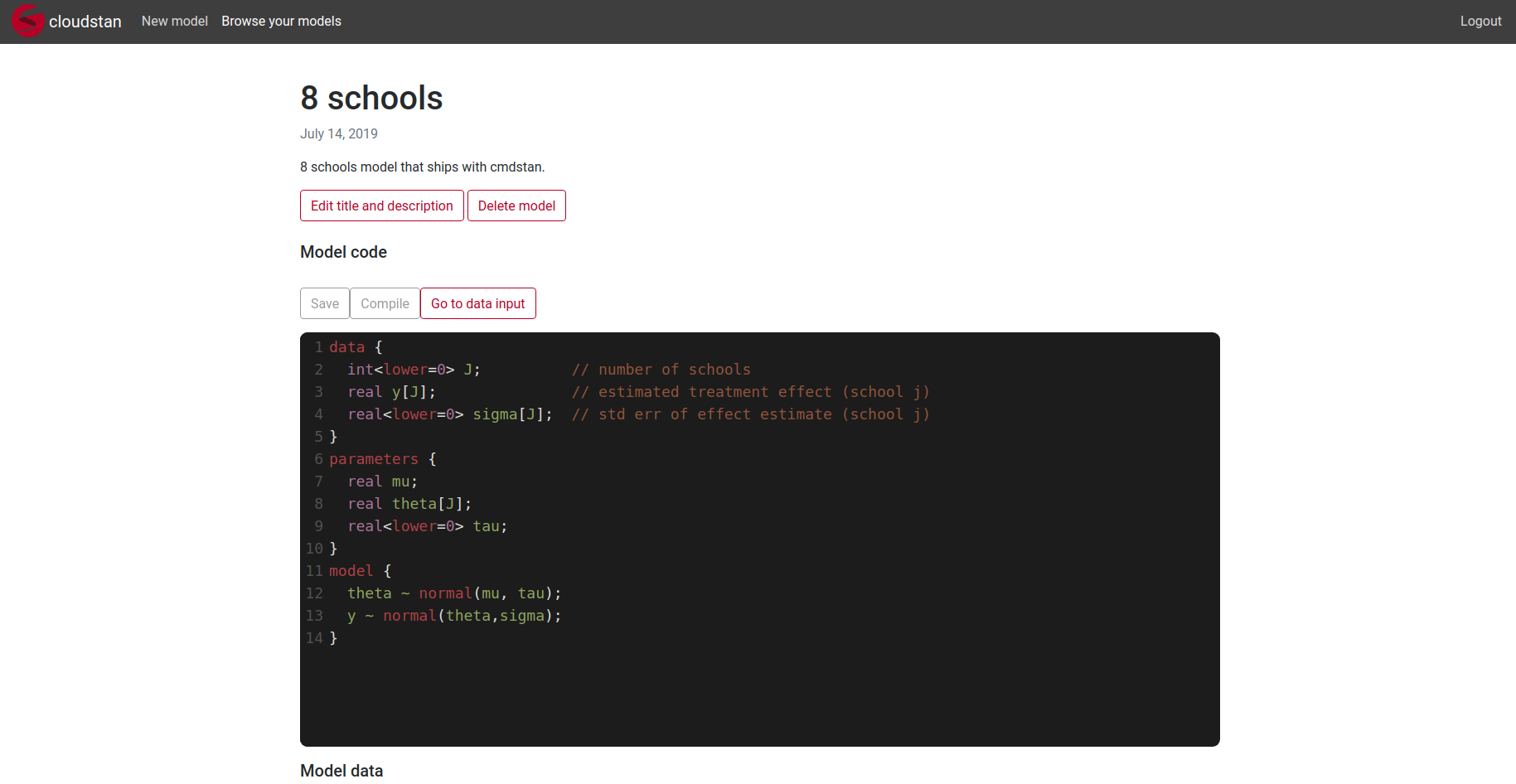This screenshot has width=1516, height=784.
Task: Click Logout in the navbar
Action: pos(1480,21)
